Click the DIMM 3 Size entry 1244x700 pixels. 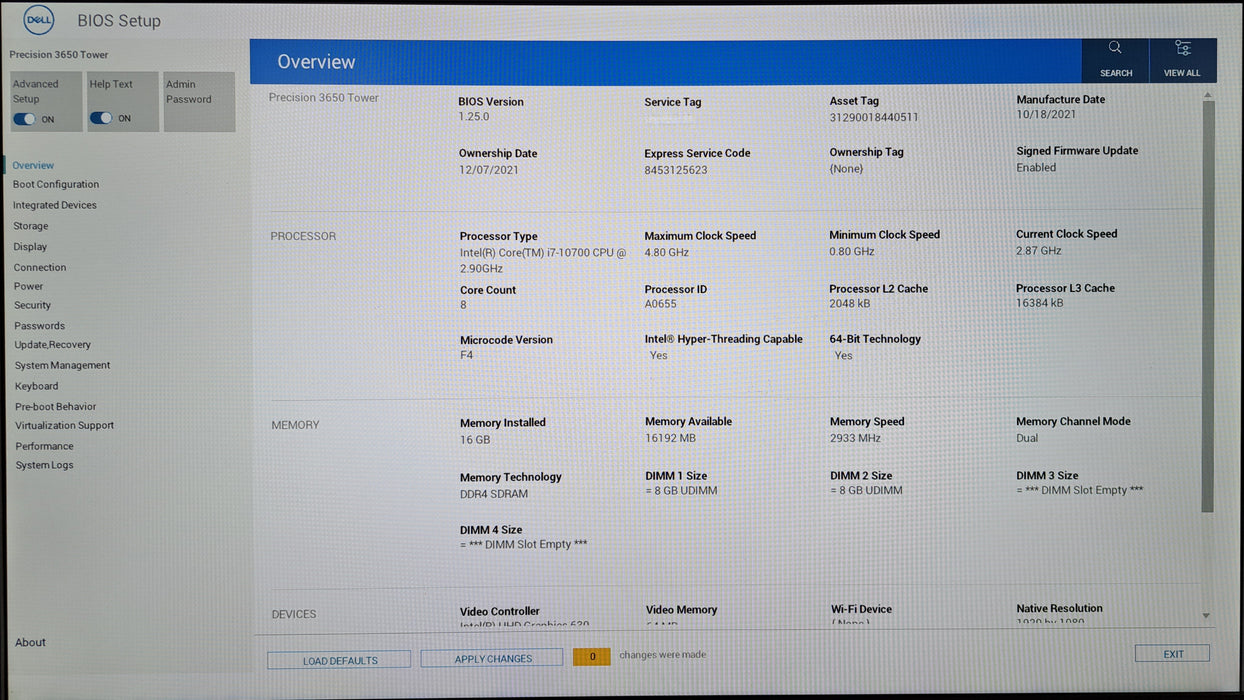point(1079,483)
